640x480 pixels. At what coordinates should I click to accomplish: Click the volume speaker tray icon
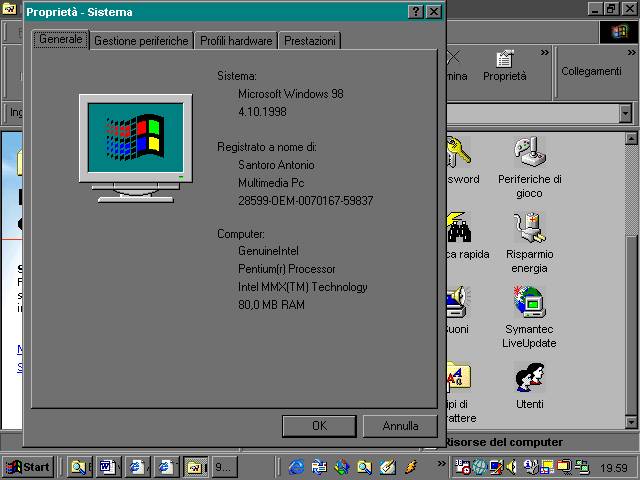511,467
